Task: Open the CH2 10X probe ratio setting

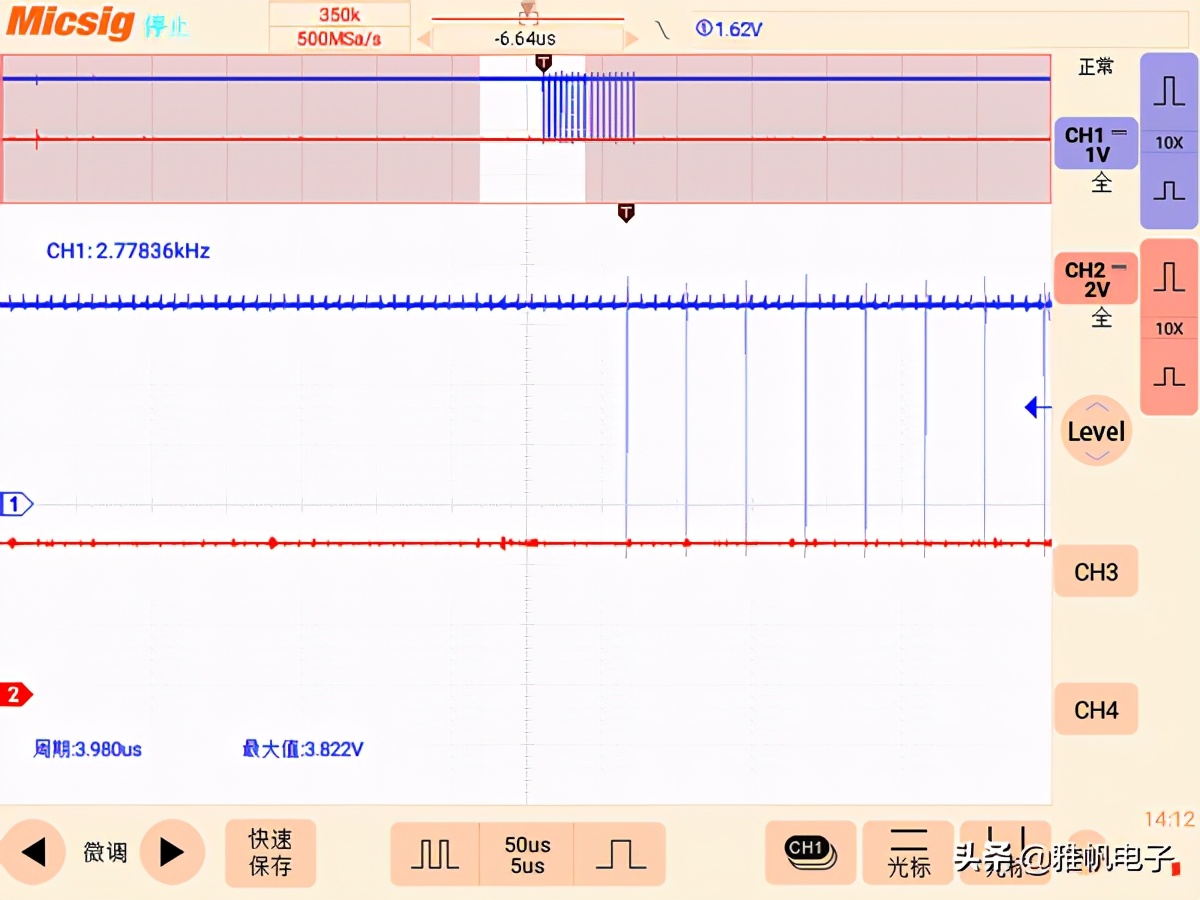Action: coord(1169,328)
